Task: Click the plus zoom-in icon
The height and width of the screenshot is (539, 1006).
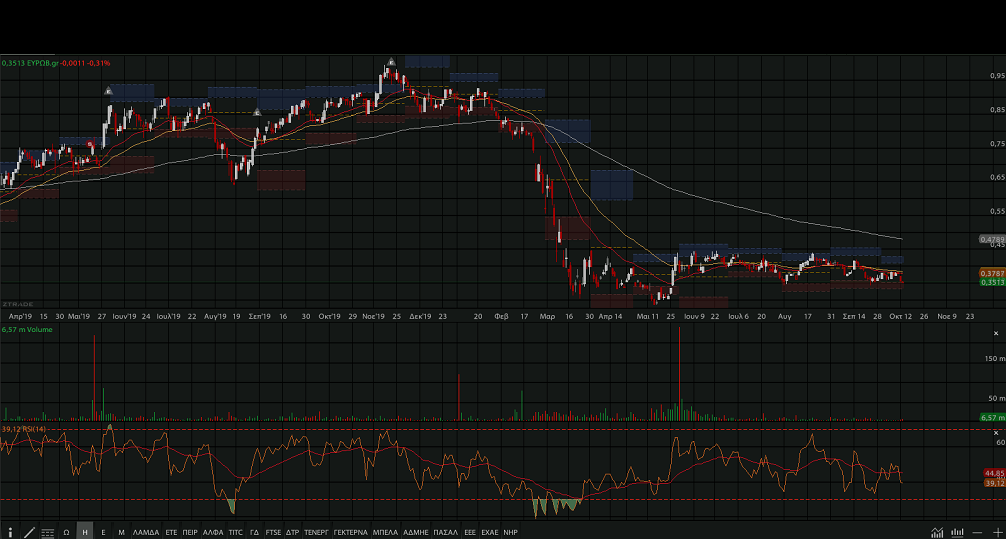Action: 997,532
